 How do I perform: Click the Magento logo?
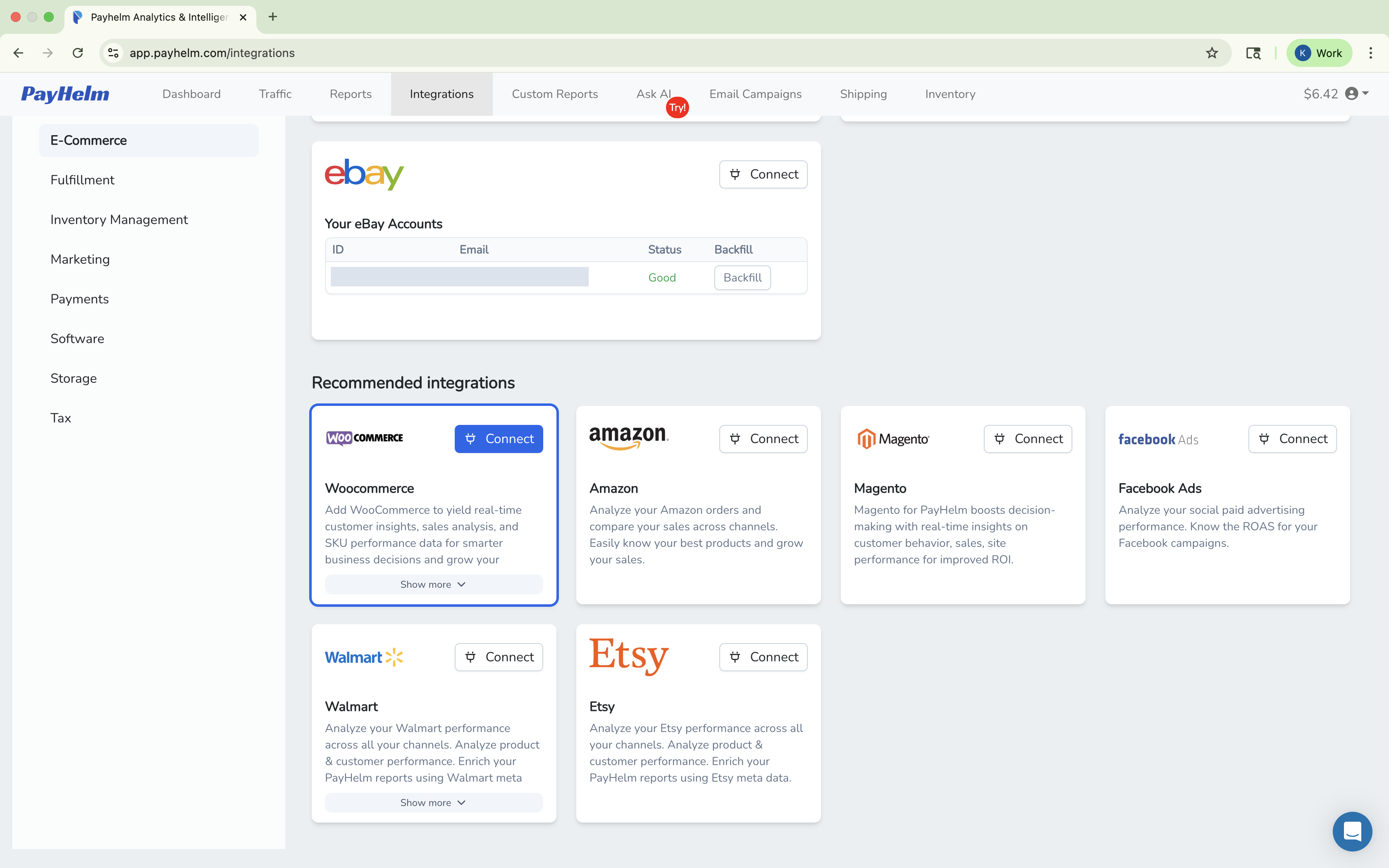click(x=893, y=438)
